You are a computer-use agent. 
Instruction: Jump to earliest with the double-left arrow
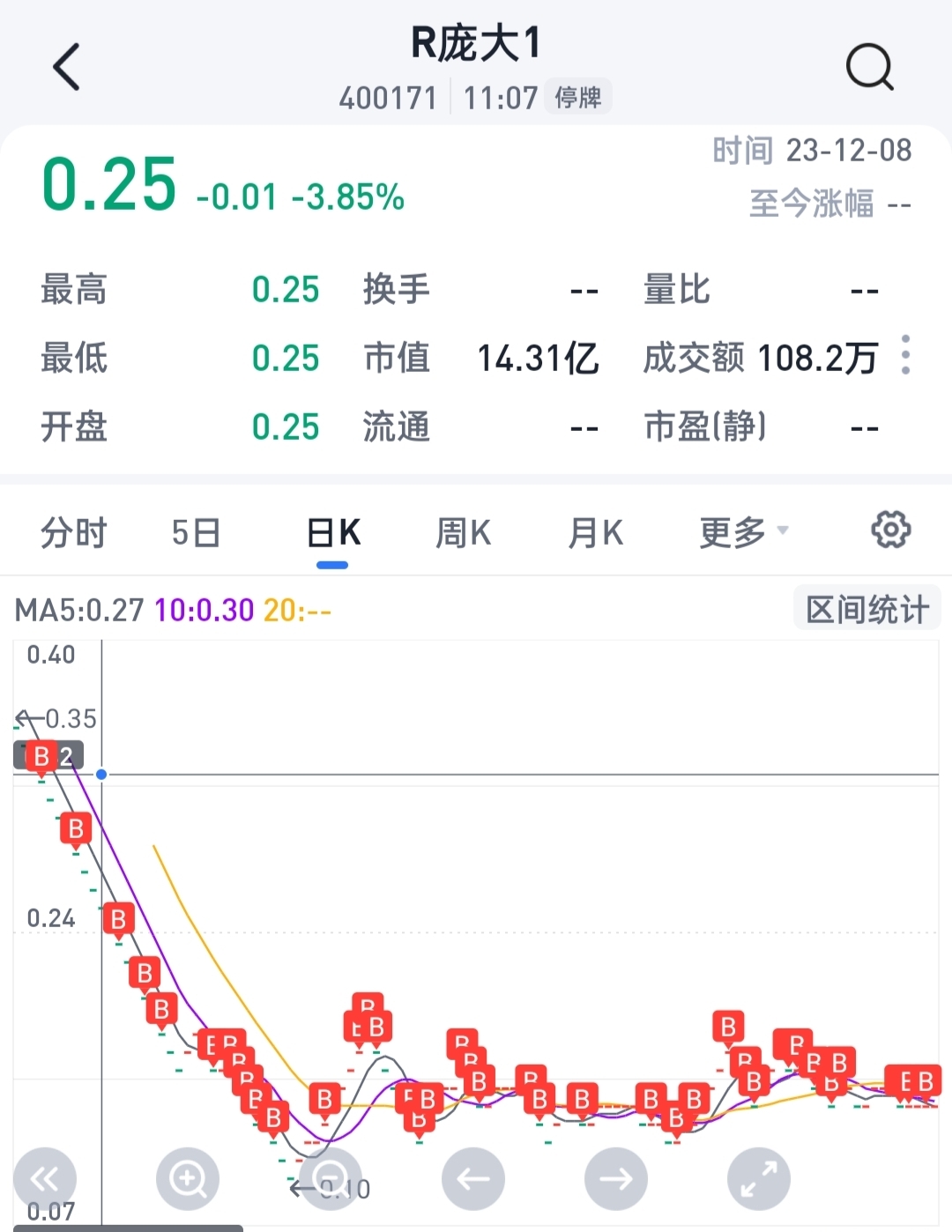(45, 1178)
